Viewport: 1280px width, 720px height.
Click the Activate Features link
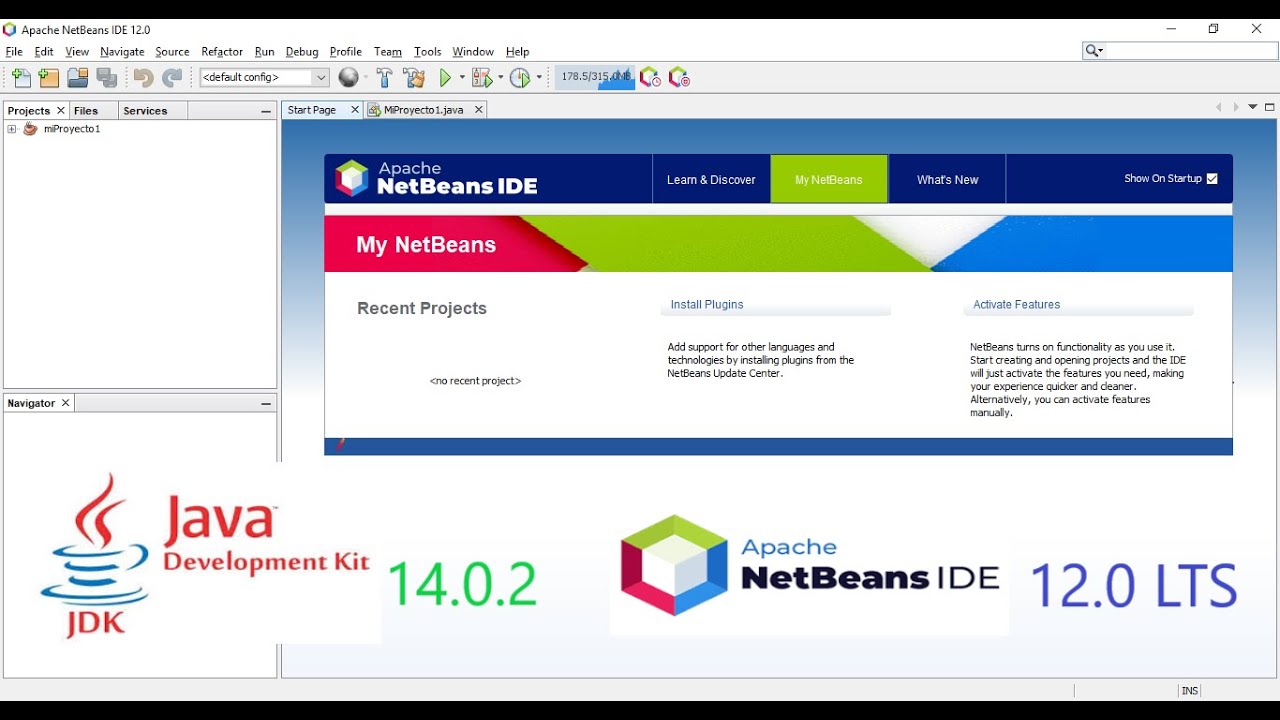[x=1016, y=305]
